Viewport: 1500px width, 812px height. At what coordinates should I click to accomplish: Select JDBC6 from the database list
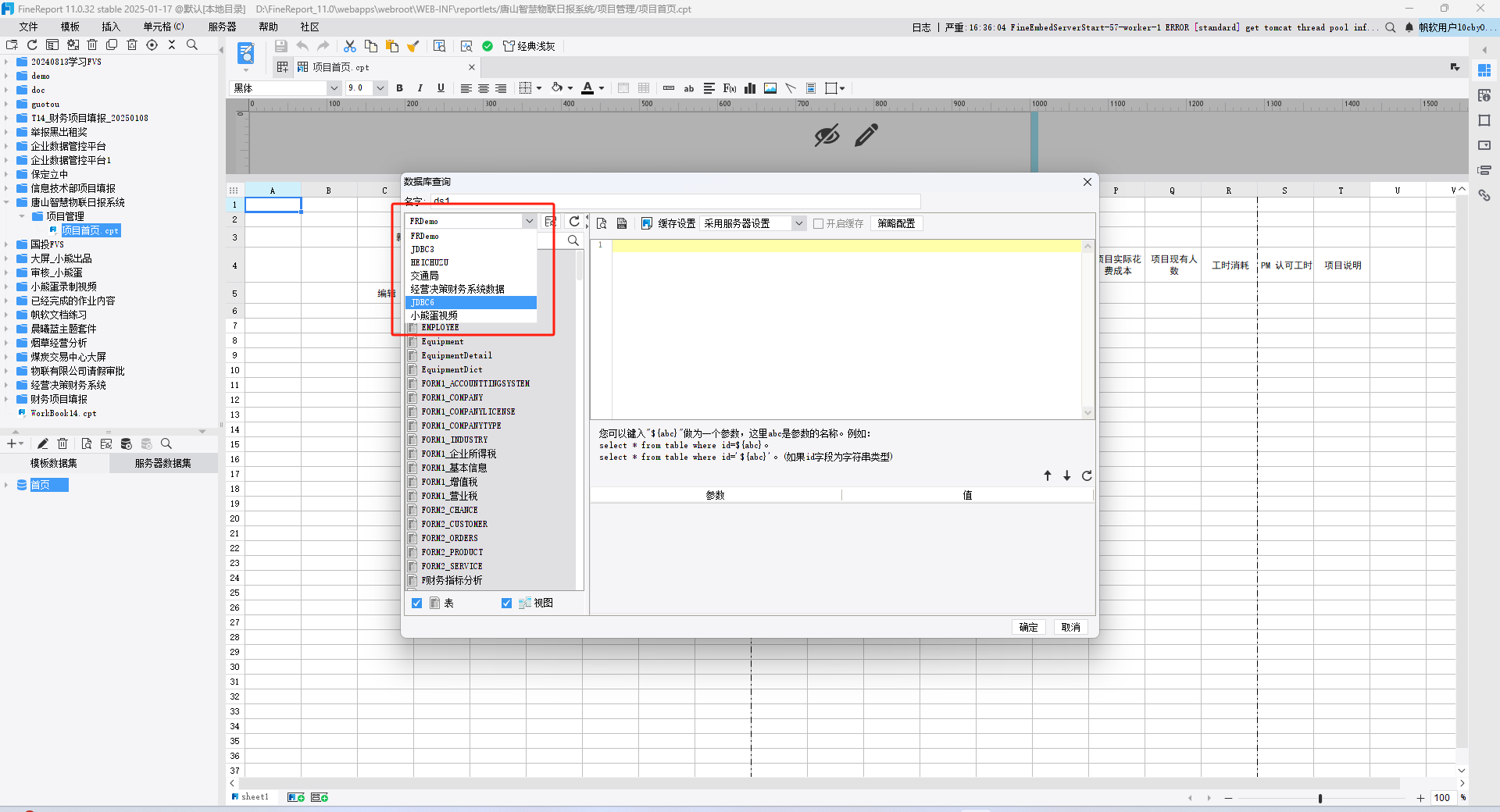tap(470, 302)
